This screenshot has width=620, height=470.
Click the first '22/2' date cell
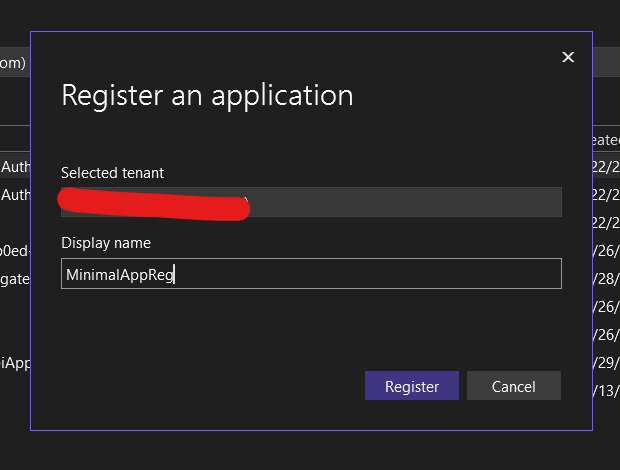606,166
